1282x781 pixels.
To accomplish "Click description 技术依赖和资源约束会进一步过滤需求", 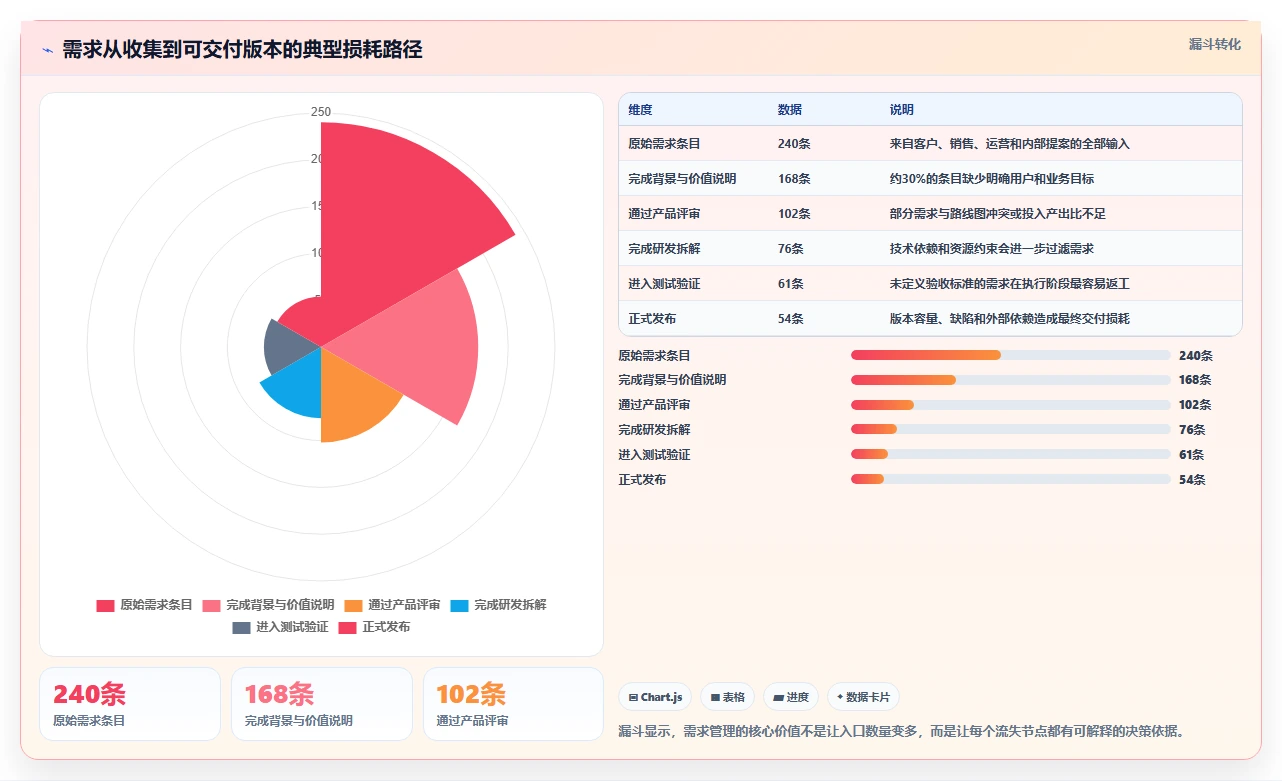I will tap(991, 249).
